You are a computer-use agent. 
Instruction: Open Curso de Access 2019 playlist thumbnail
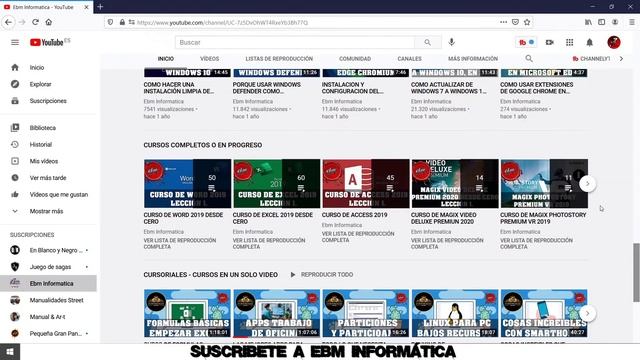(366, 184)
